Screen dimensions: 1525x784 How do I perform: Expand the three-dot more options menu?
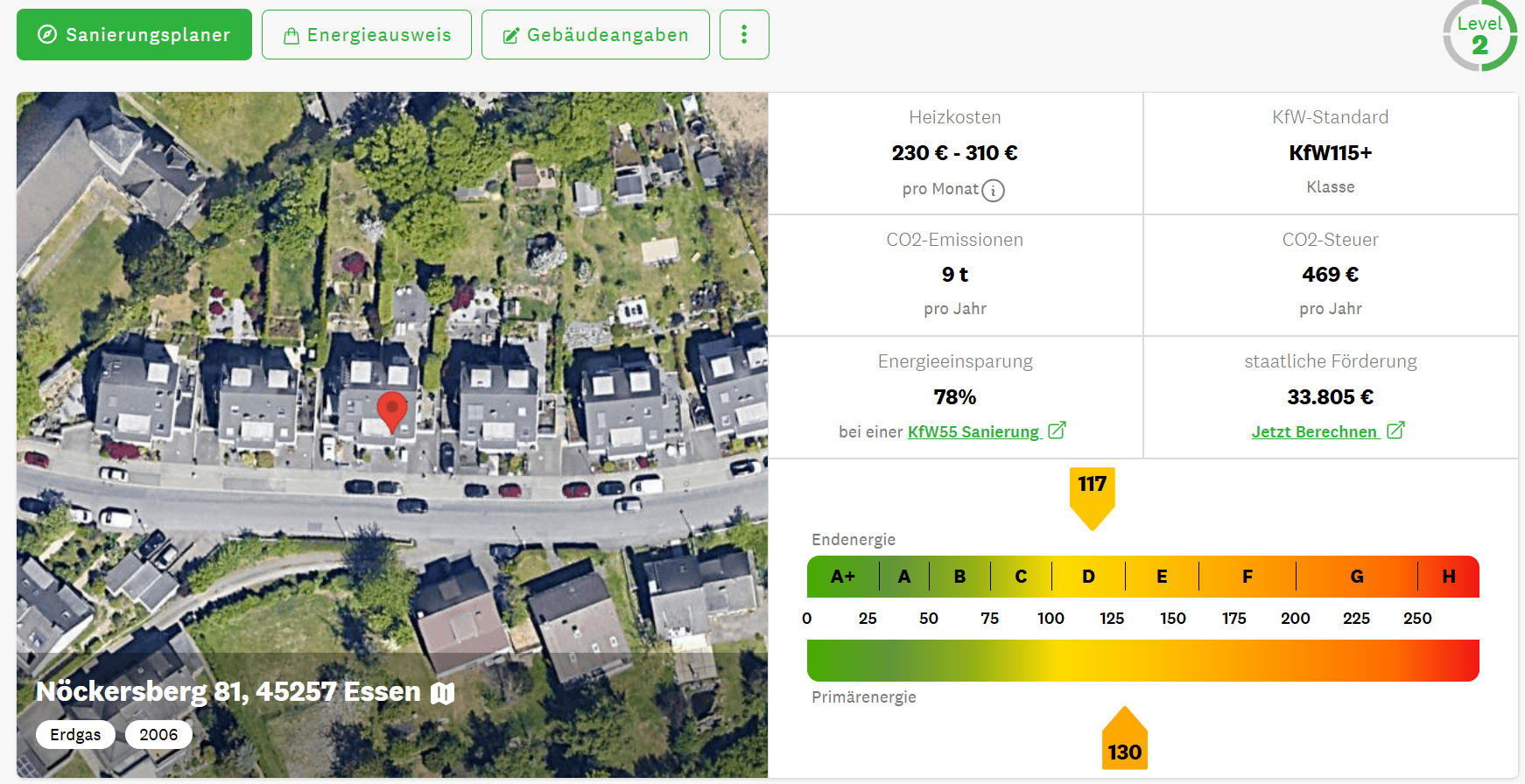744,35
